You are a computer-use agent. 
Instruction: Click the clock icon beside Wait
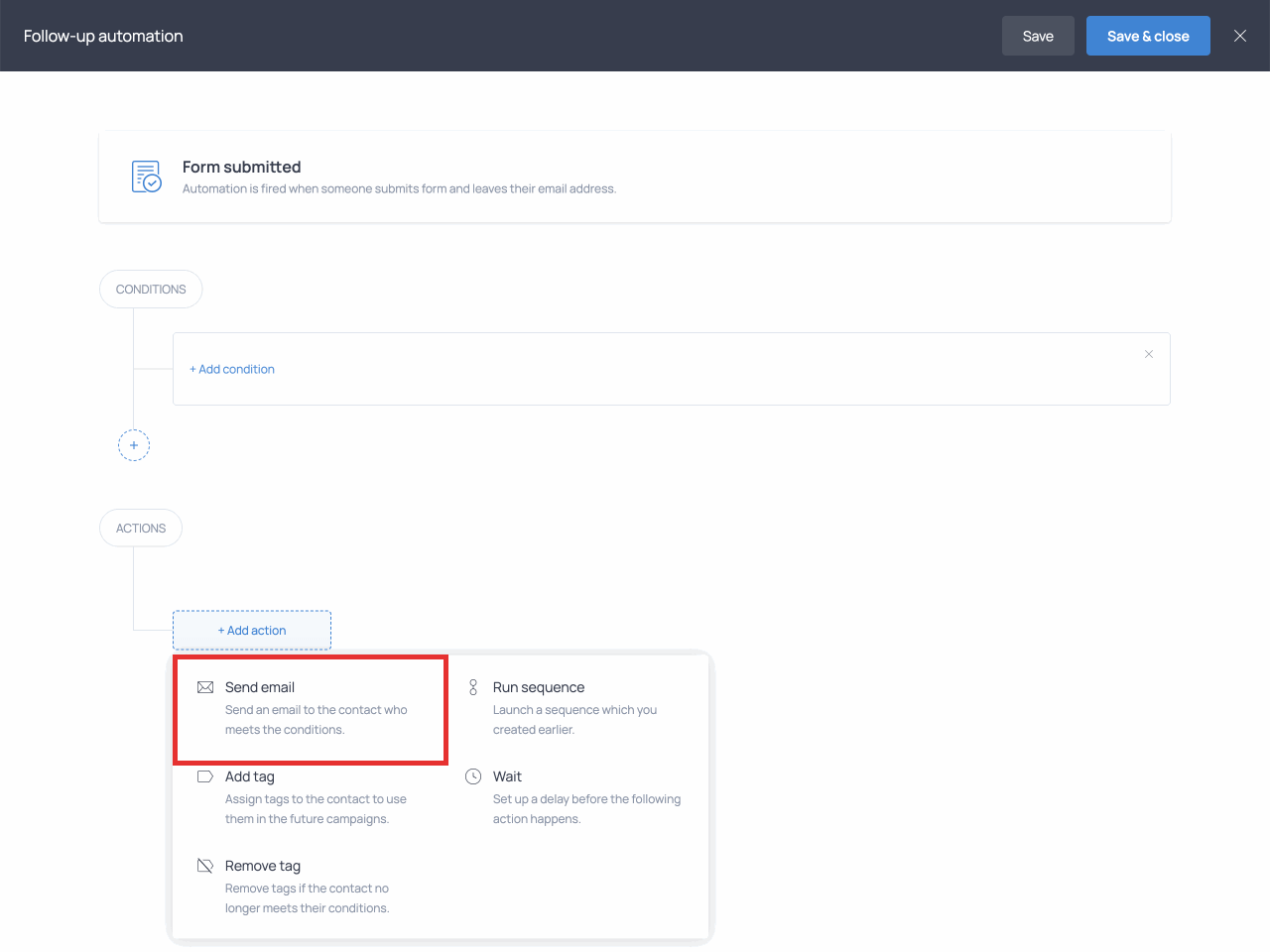(x=473, y=776)
